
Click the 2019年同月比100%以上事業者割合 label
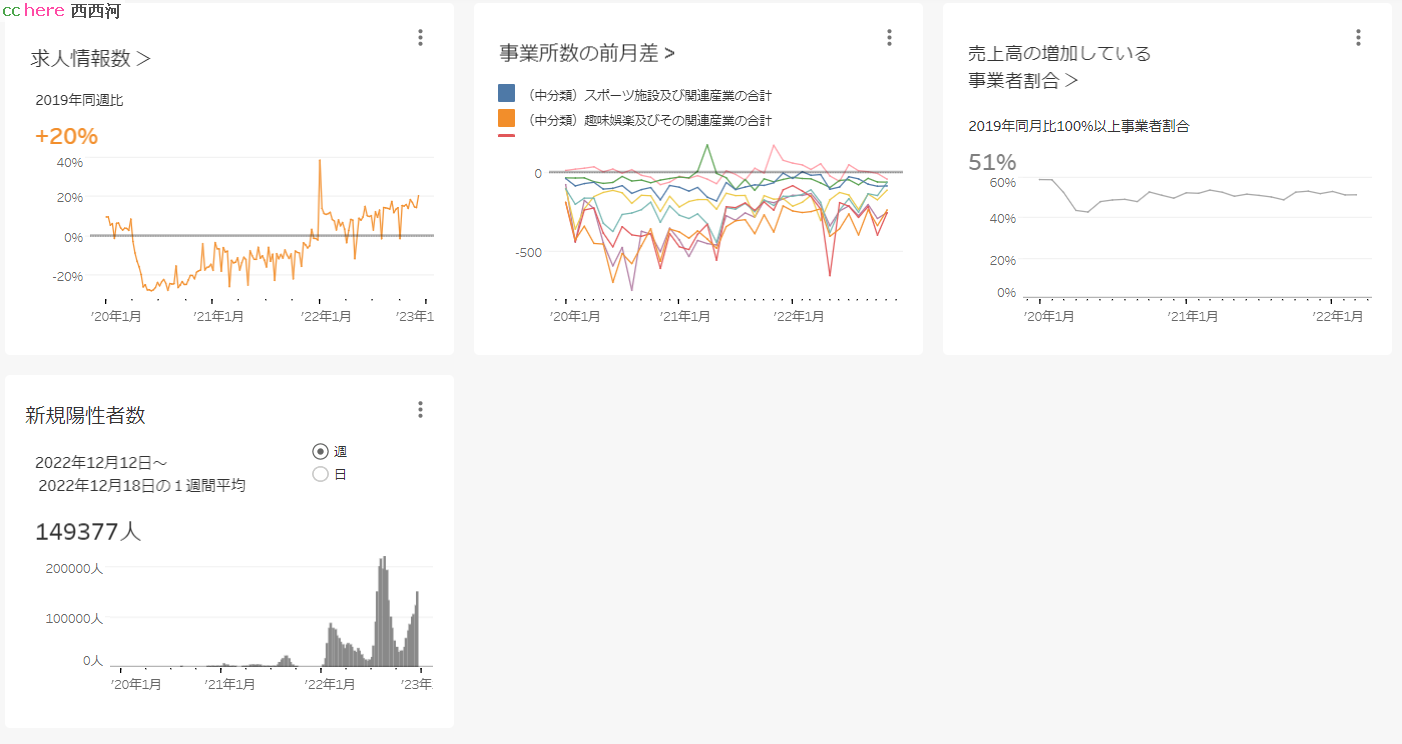1078,126
